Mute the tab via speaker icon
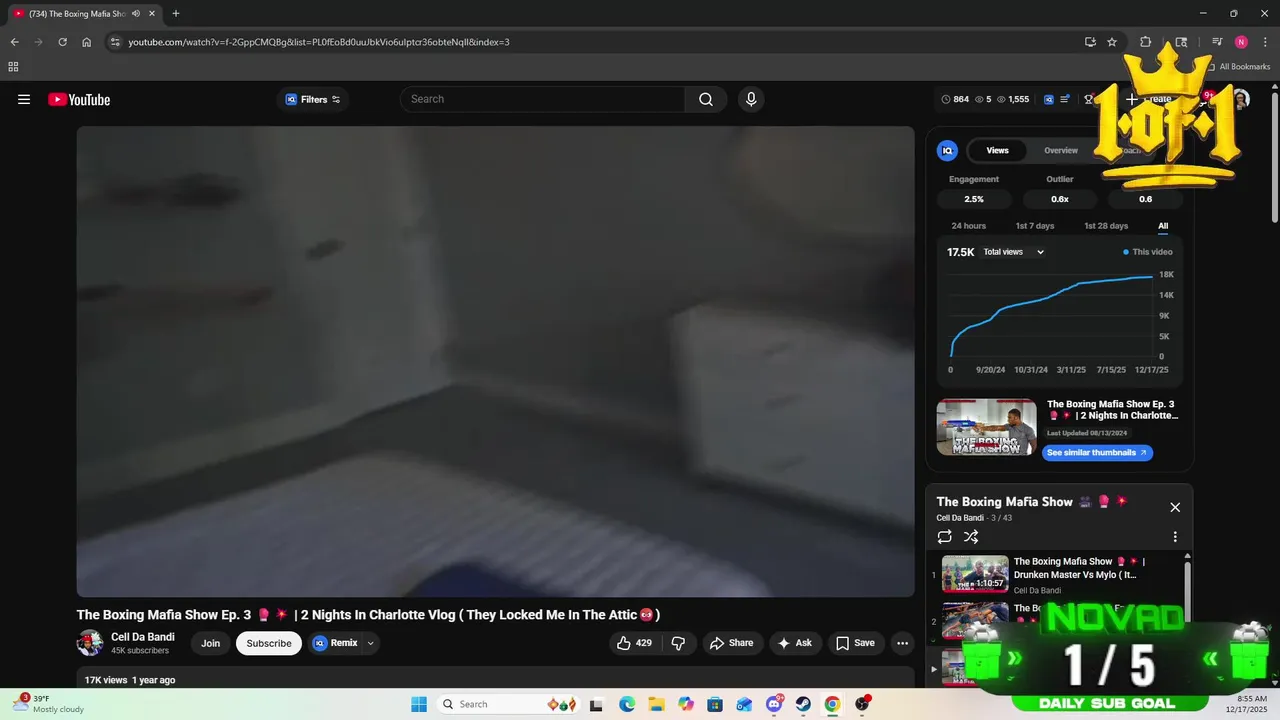This screenshot has height=720, width=1280. (x=136, y=14)
